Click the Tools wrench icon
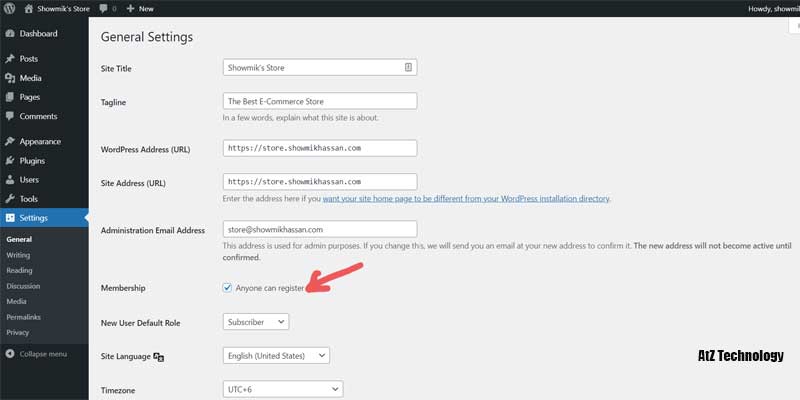This screenshot has height=400, width=800. (9, 199)
